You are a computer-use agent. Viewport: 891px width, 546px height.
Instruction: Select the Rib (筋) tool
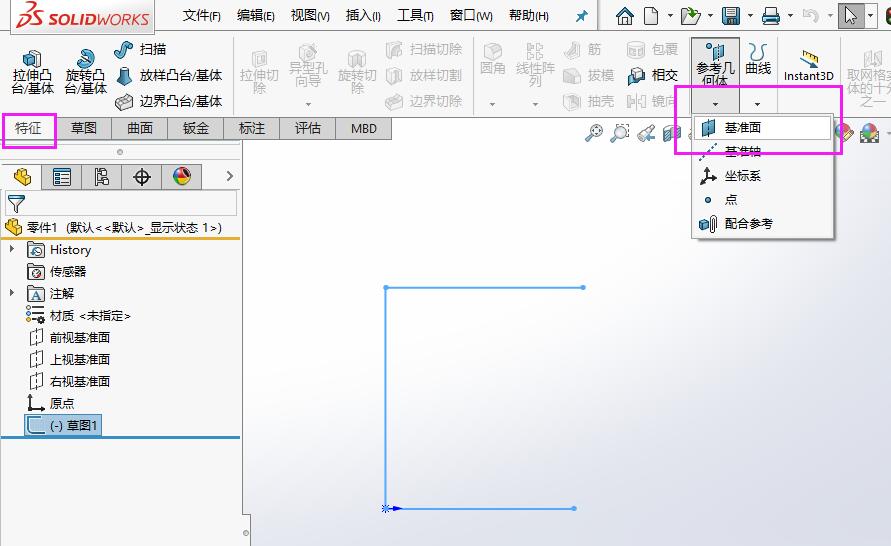[x=582, y=49]
